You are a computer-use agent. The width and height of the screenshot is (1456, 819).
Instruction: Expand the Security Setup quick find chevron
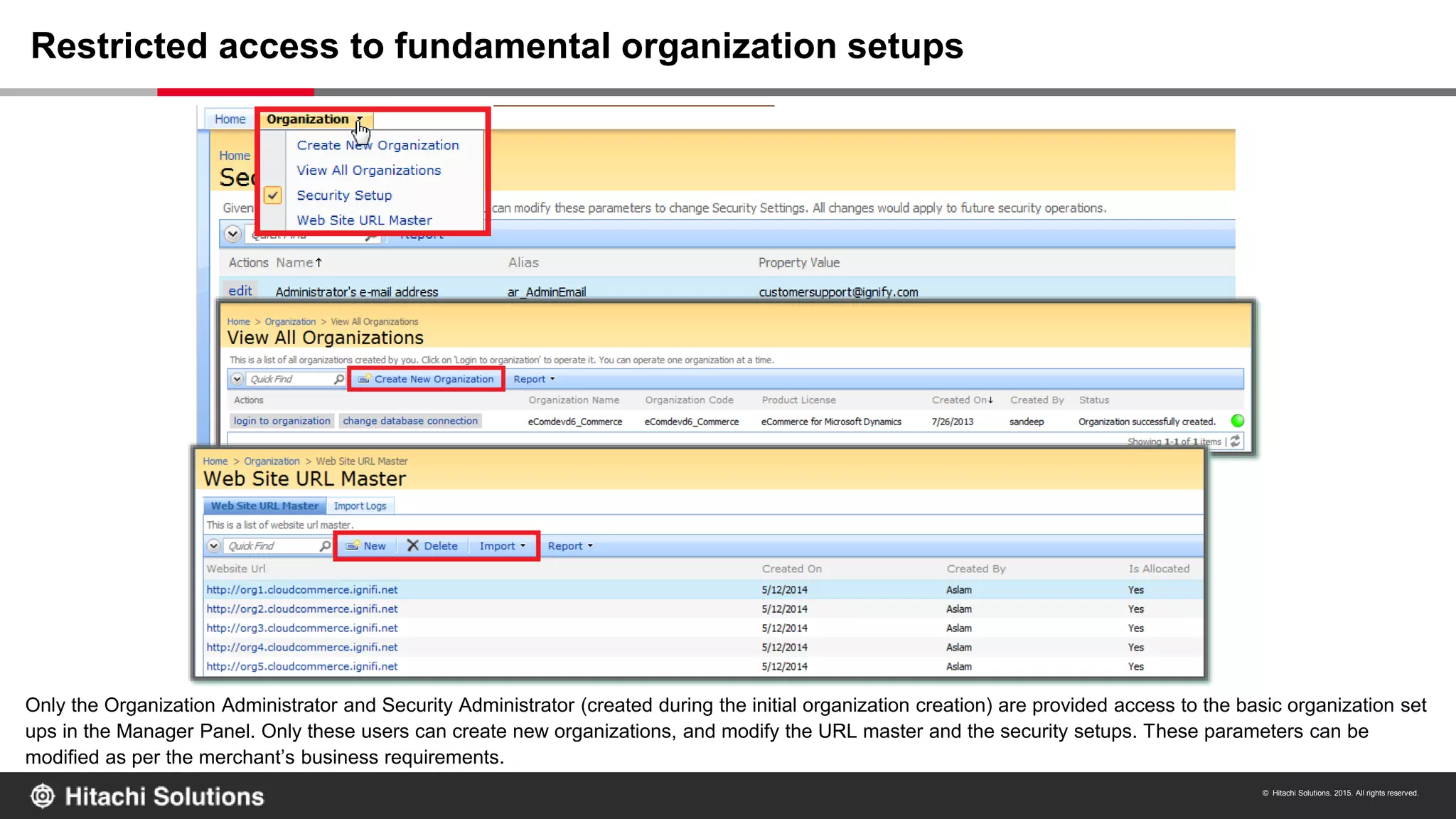(x=232, y=233)
